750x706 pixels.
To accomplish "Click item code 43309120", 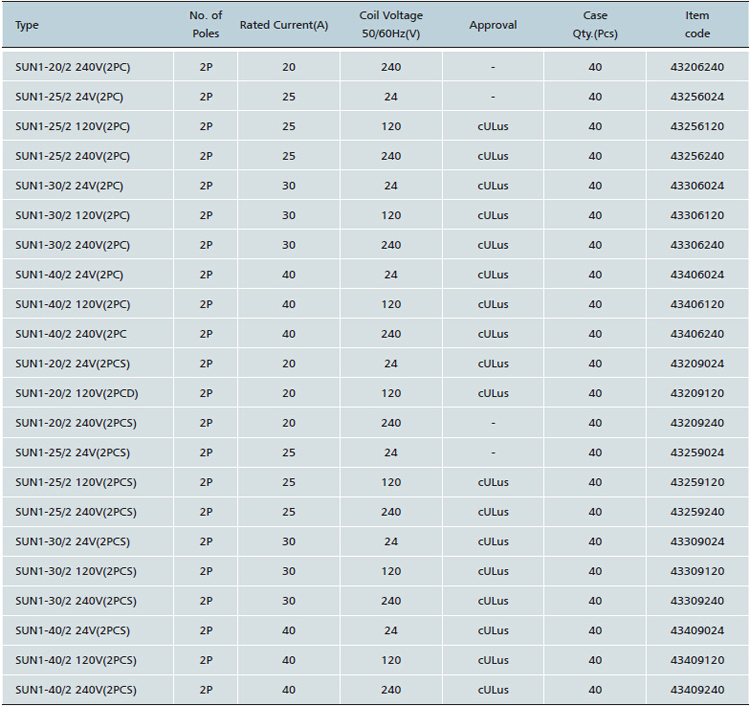I will (697, 571).
